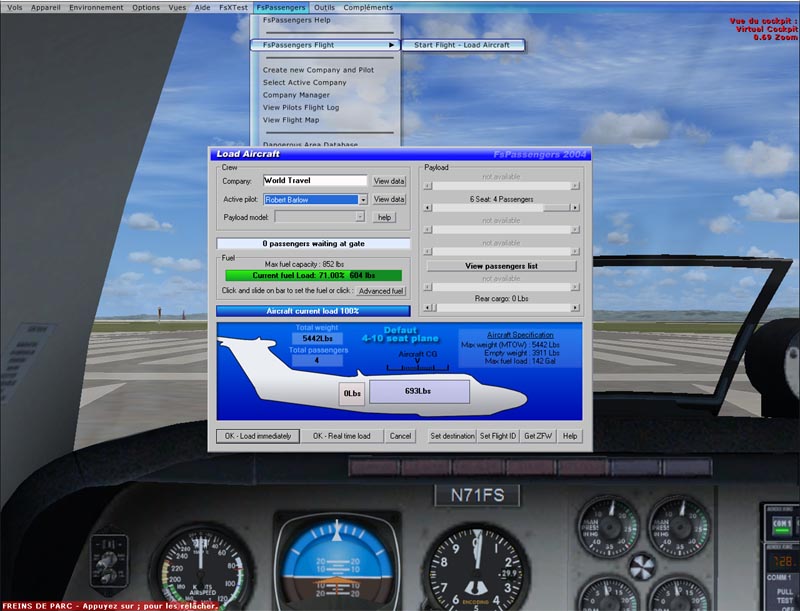The image size is (800, 611).
Task: Choose Create new Company and Pilot
Action: (318, 70)
